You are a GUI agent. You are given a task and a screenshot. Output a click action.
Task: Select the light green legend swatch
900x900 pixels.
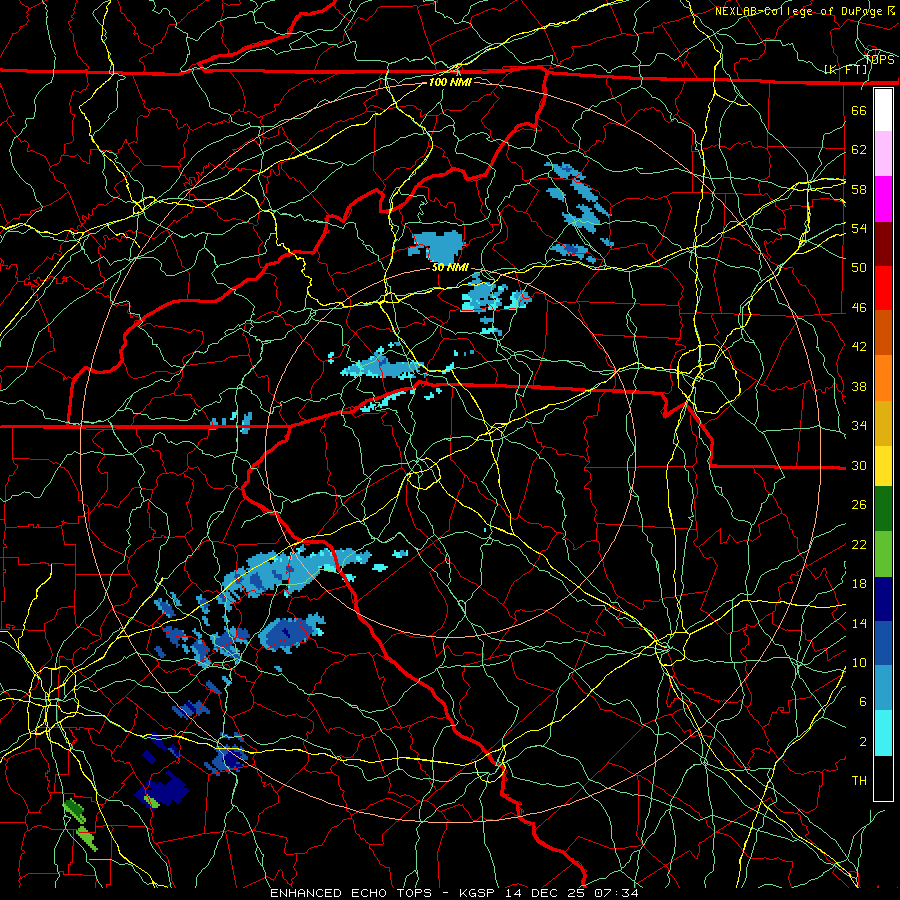click(x=883, y=554)
